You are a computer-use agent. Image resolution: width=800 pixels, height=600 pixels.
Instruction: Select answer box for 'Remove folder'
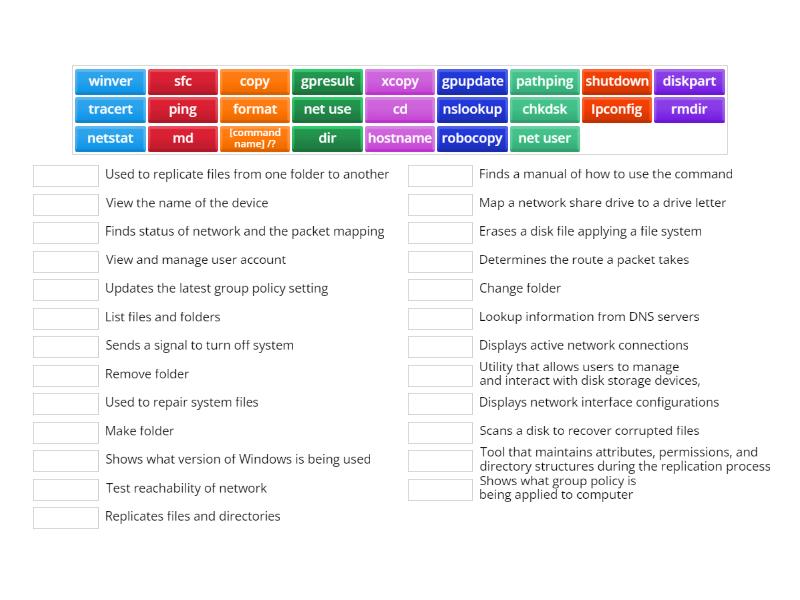[65, 375]
